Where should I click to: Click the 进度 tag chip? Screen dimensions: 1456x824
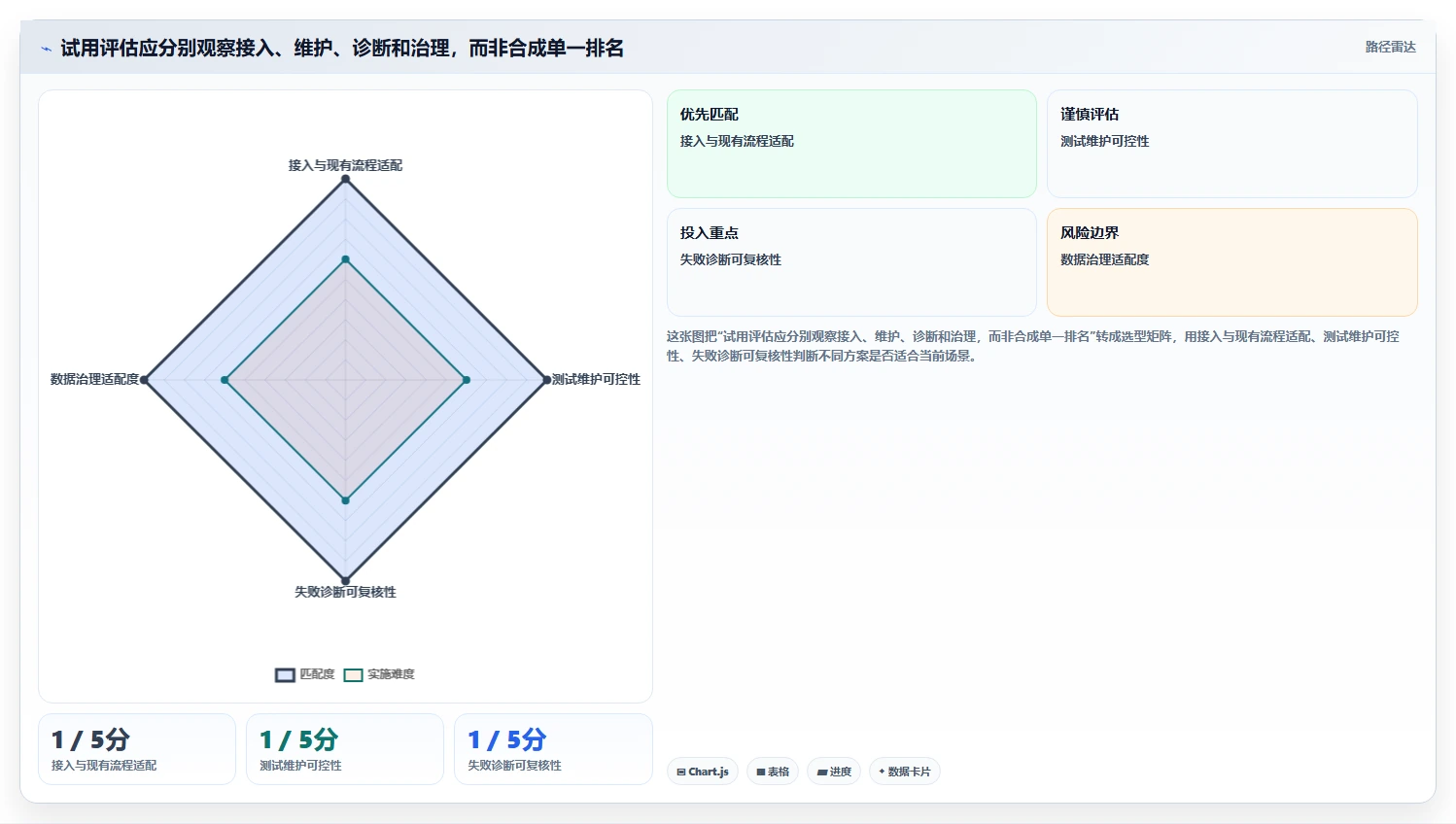(834, 772)
